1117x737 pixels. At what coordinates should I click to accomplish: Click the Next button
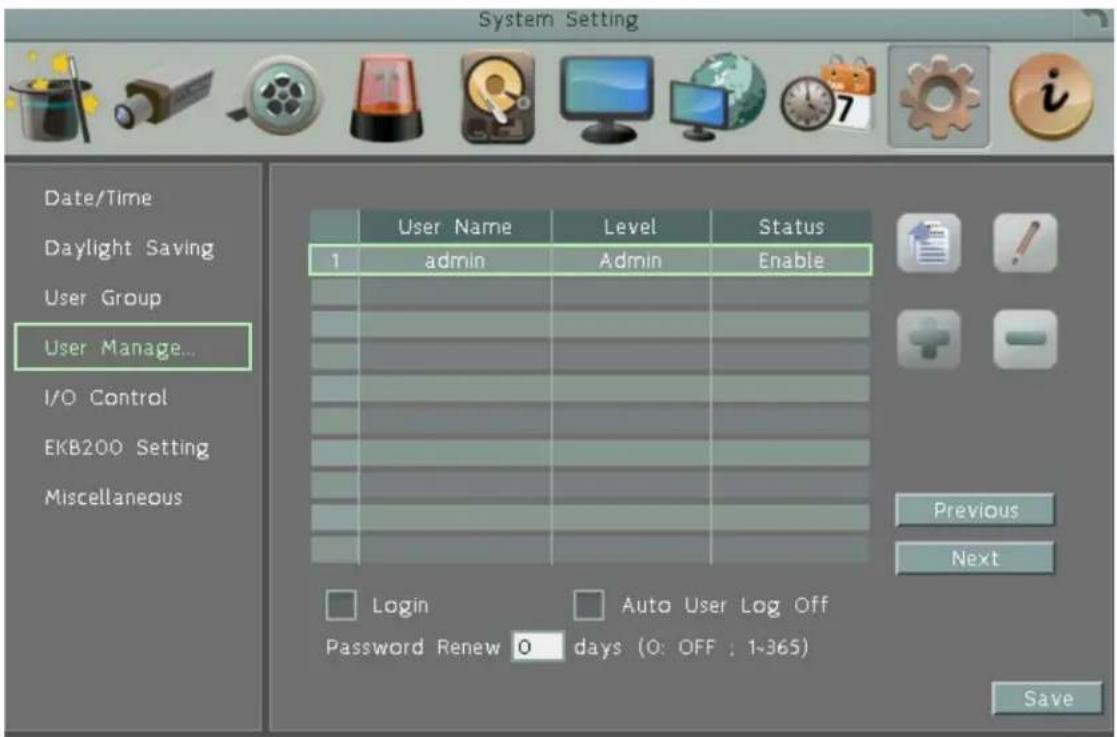(975, 558)
